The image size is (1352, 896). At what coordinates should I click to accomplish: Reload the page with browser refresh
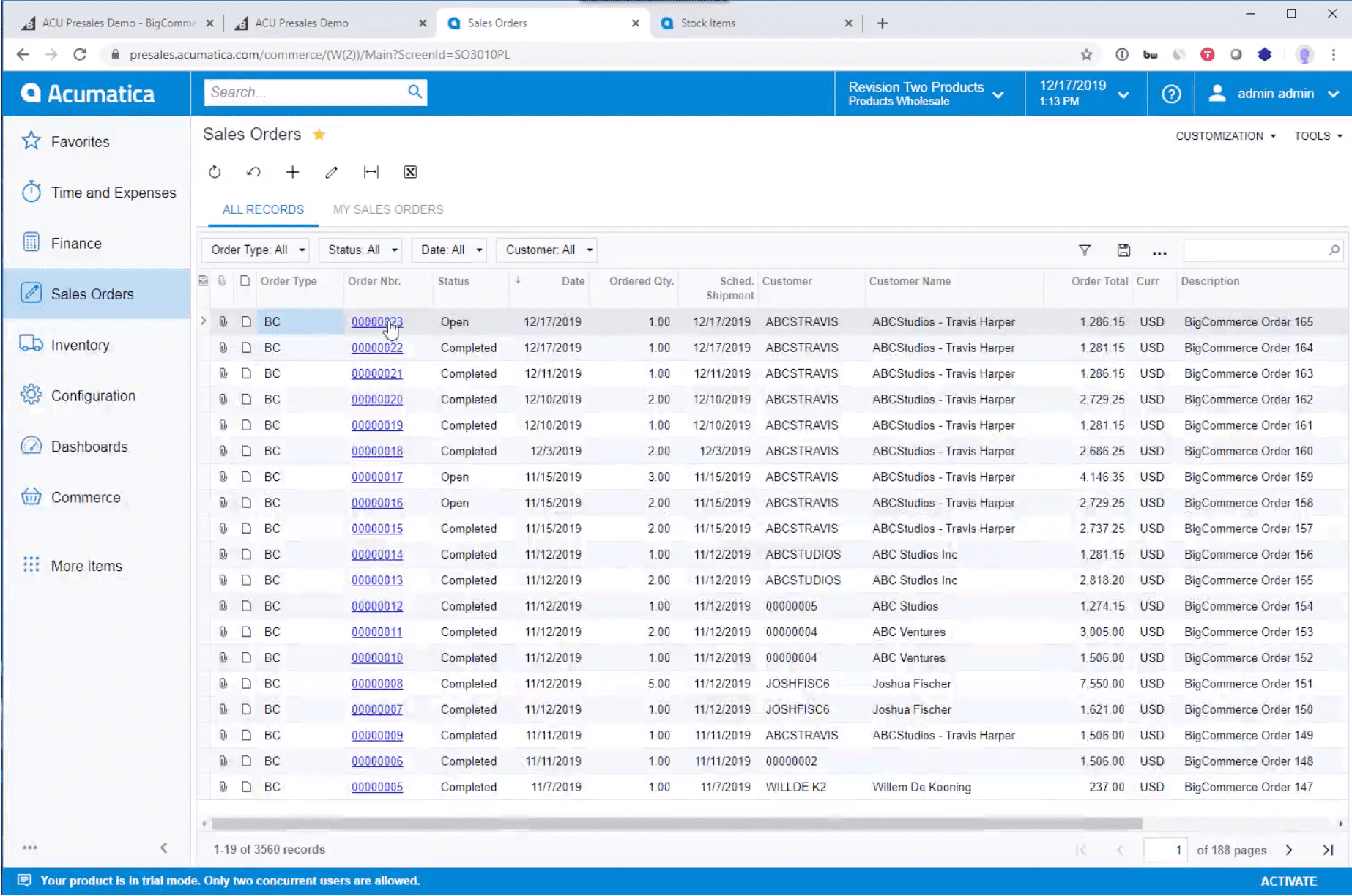pos(80,54)
